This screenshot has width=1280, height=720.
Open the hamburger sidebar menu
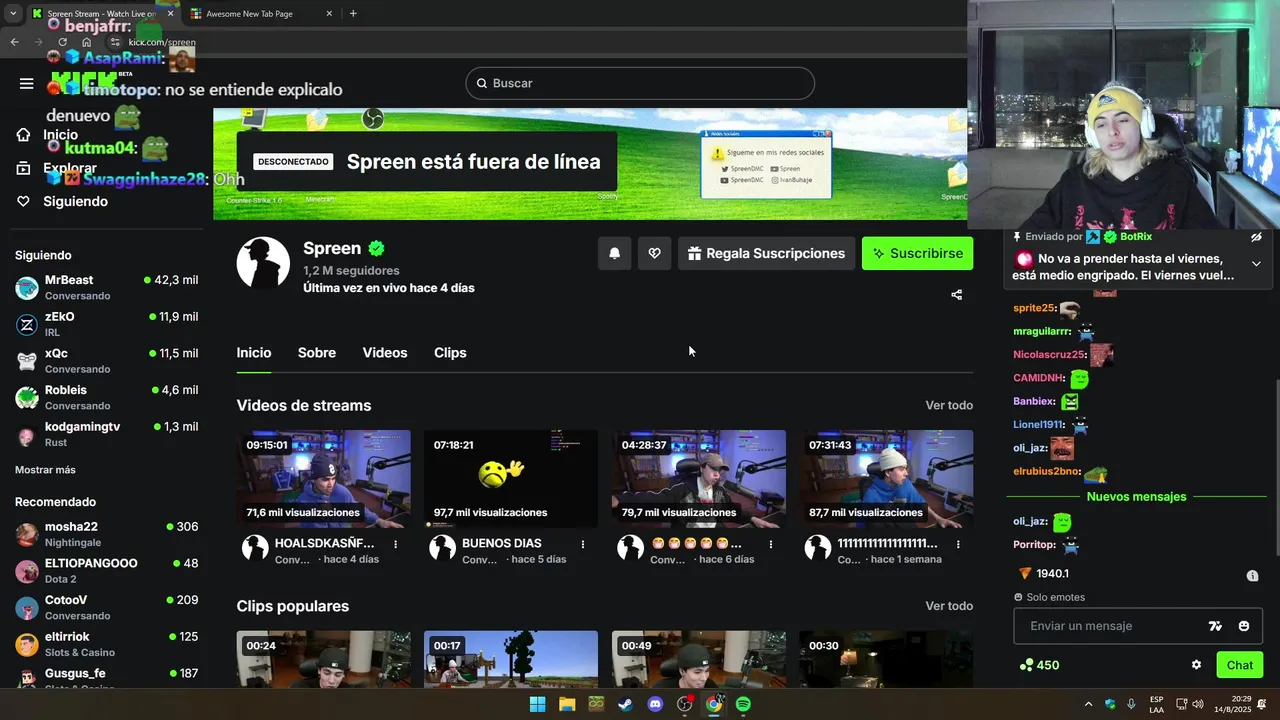pos(27,83)
